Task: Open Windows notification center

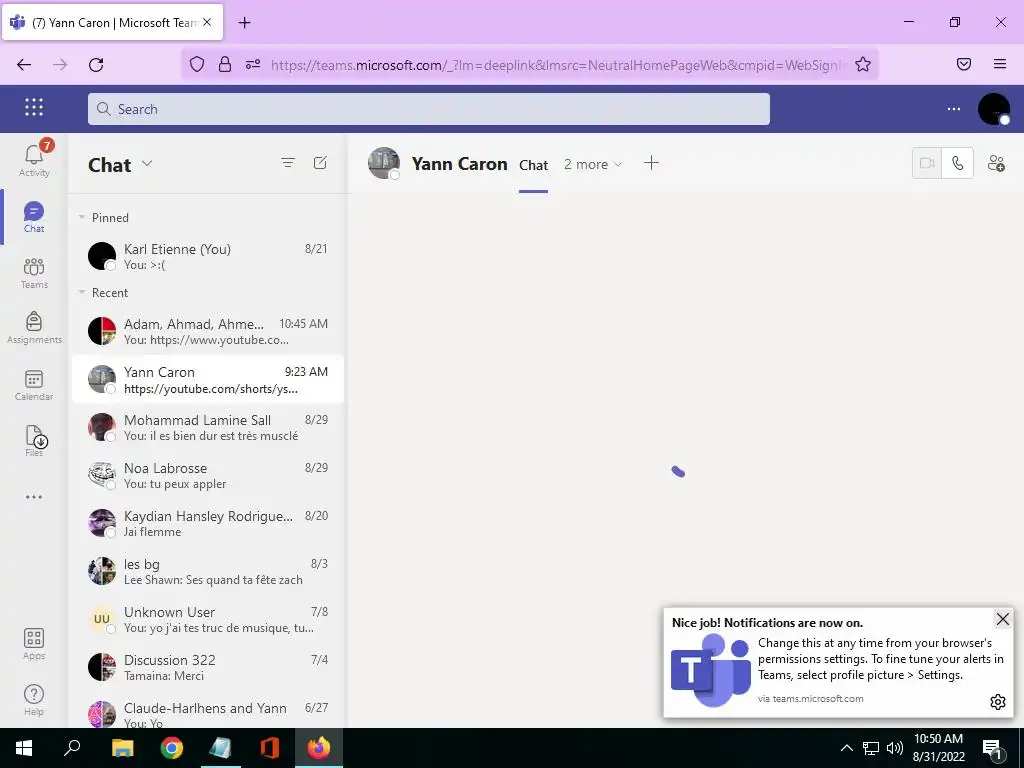Action: pyautogui.click(x=992, y=748)
